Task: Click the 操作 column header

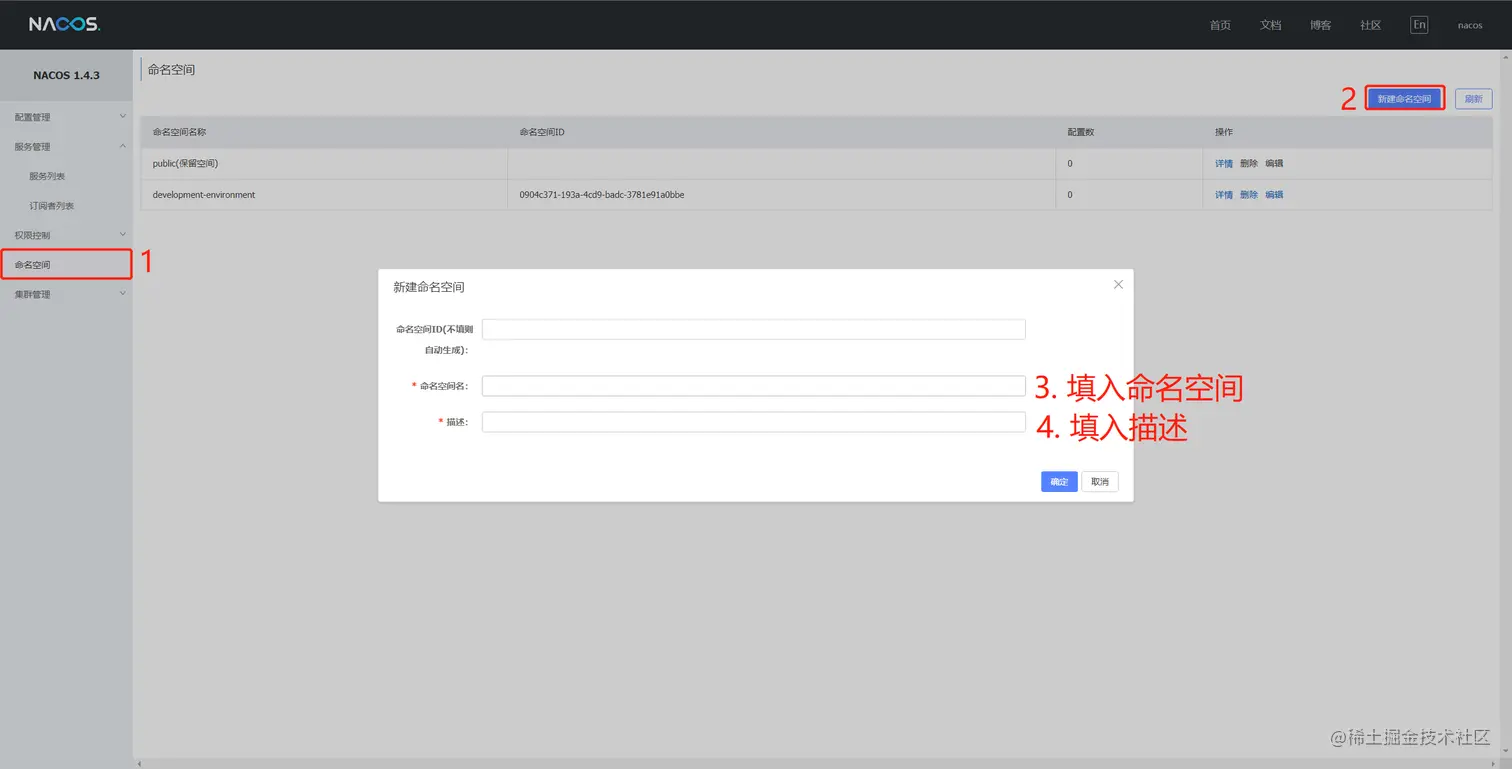Action: point(1348,132)
